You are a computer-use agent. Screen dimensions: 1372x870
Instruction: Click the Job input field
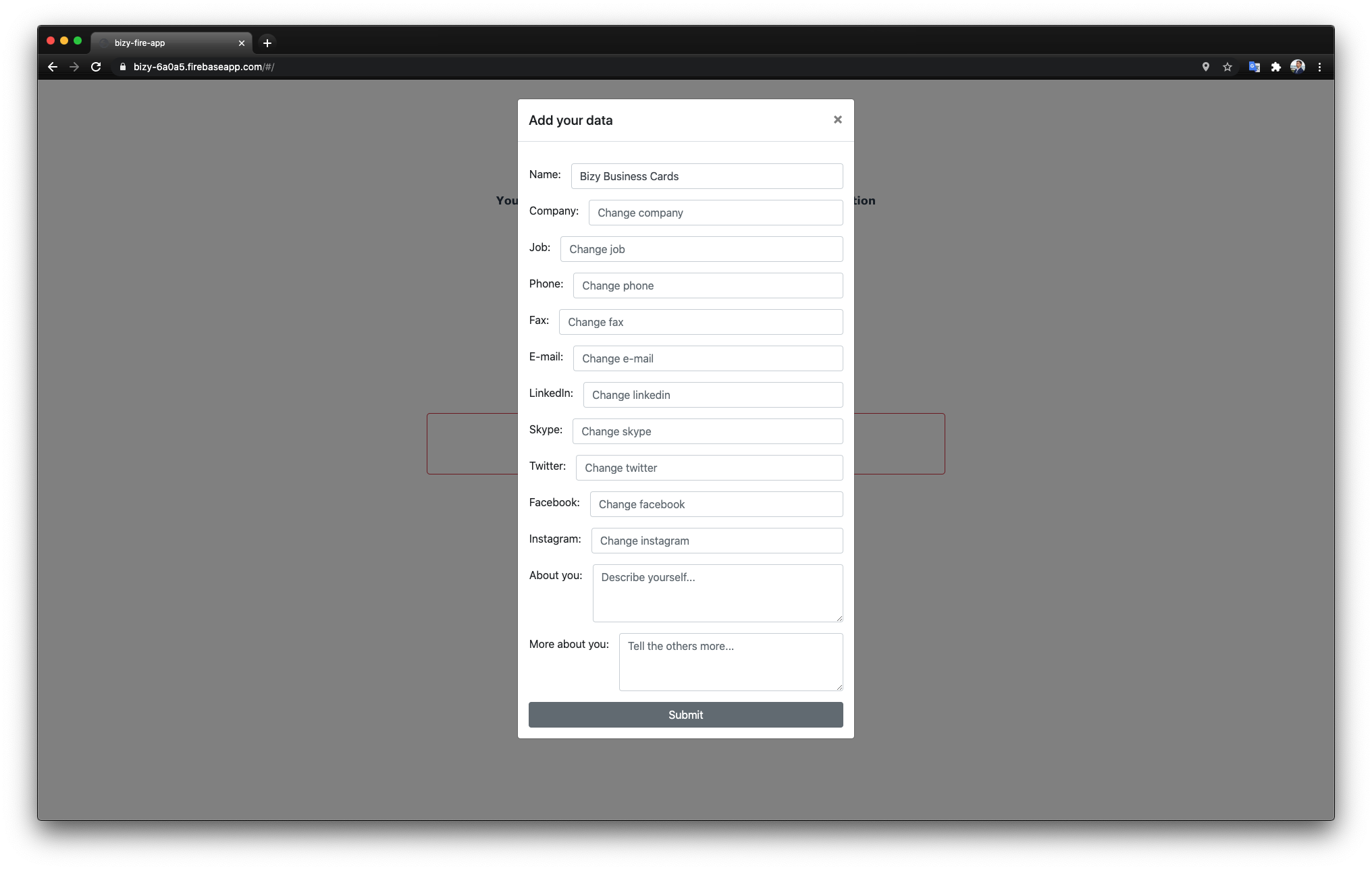click(x=701, y=248)
